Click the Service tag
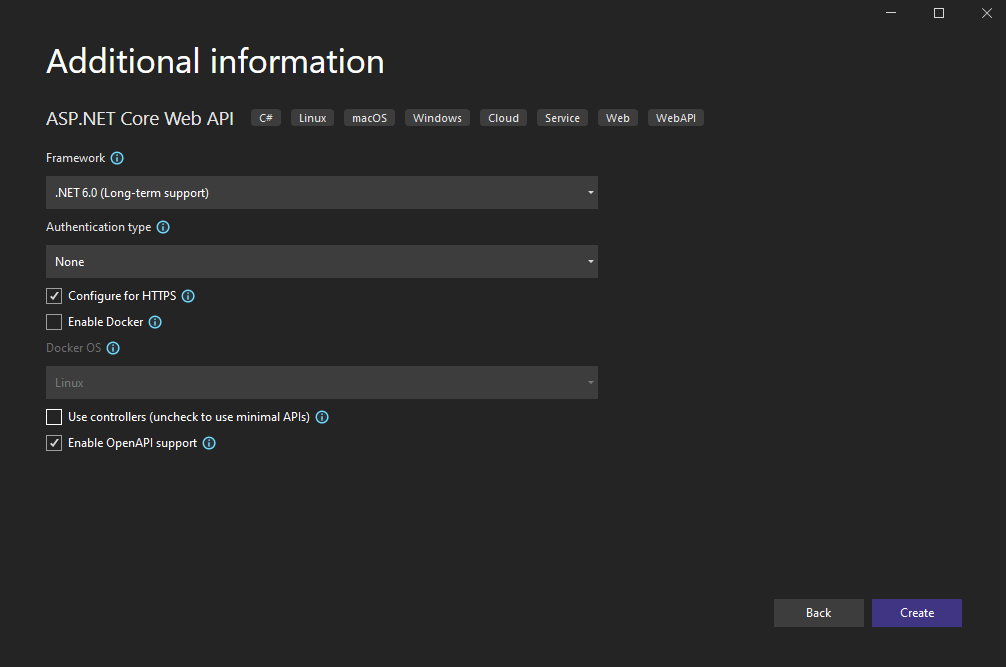1006x667 pixels. pyautogui.click(x=563, y=118)
